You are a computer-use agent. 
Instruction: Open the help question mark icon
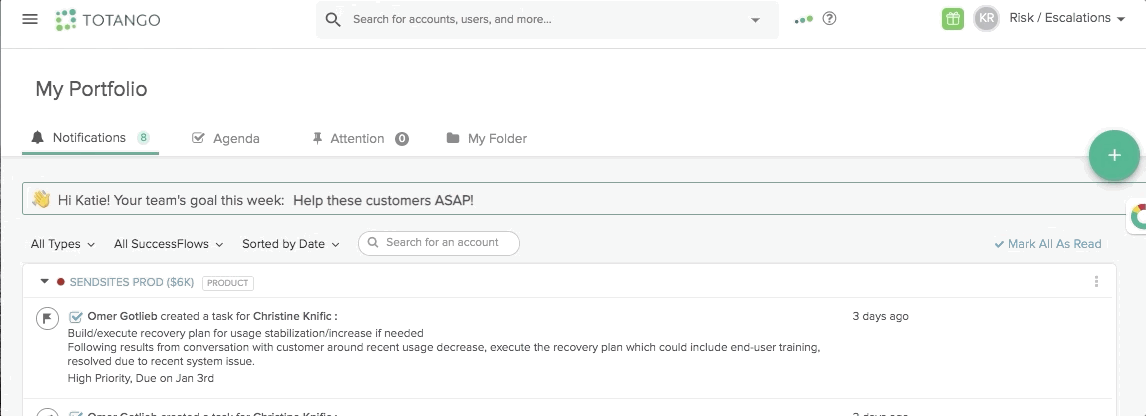click(x=830, y=19)
